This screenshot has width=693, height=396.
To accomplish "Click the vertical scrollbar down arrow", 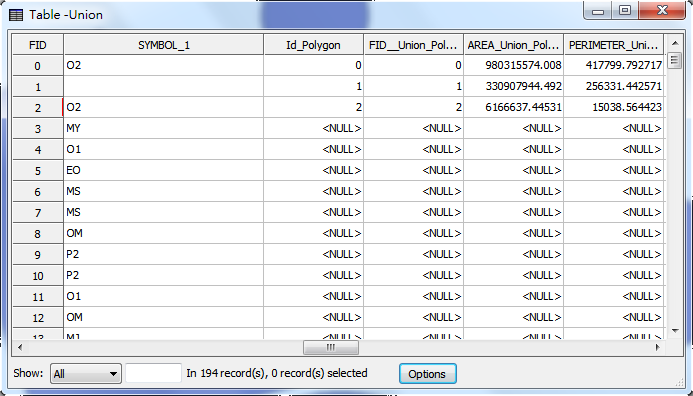I will pos(675,331).
